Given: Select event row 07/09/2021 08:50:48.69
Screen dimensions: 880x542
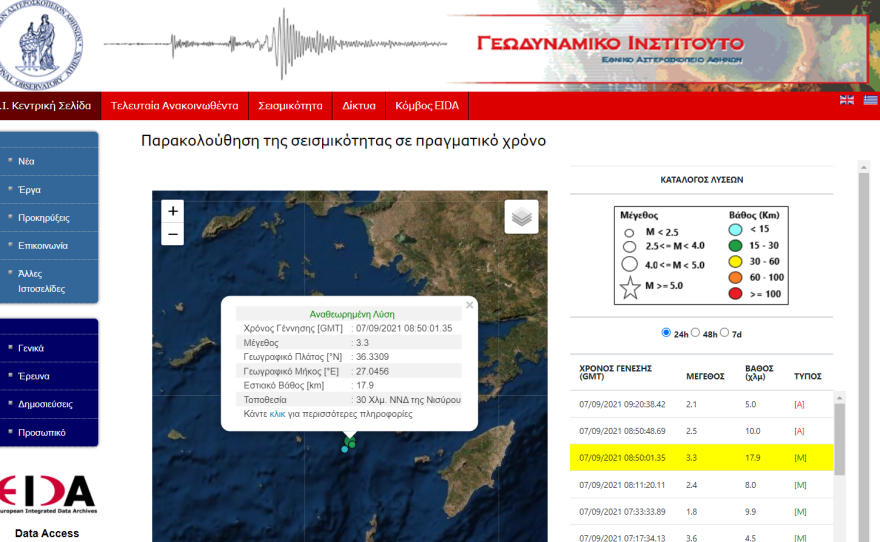Looking at the screenshot, I should (702, 431).
